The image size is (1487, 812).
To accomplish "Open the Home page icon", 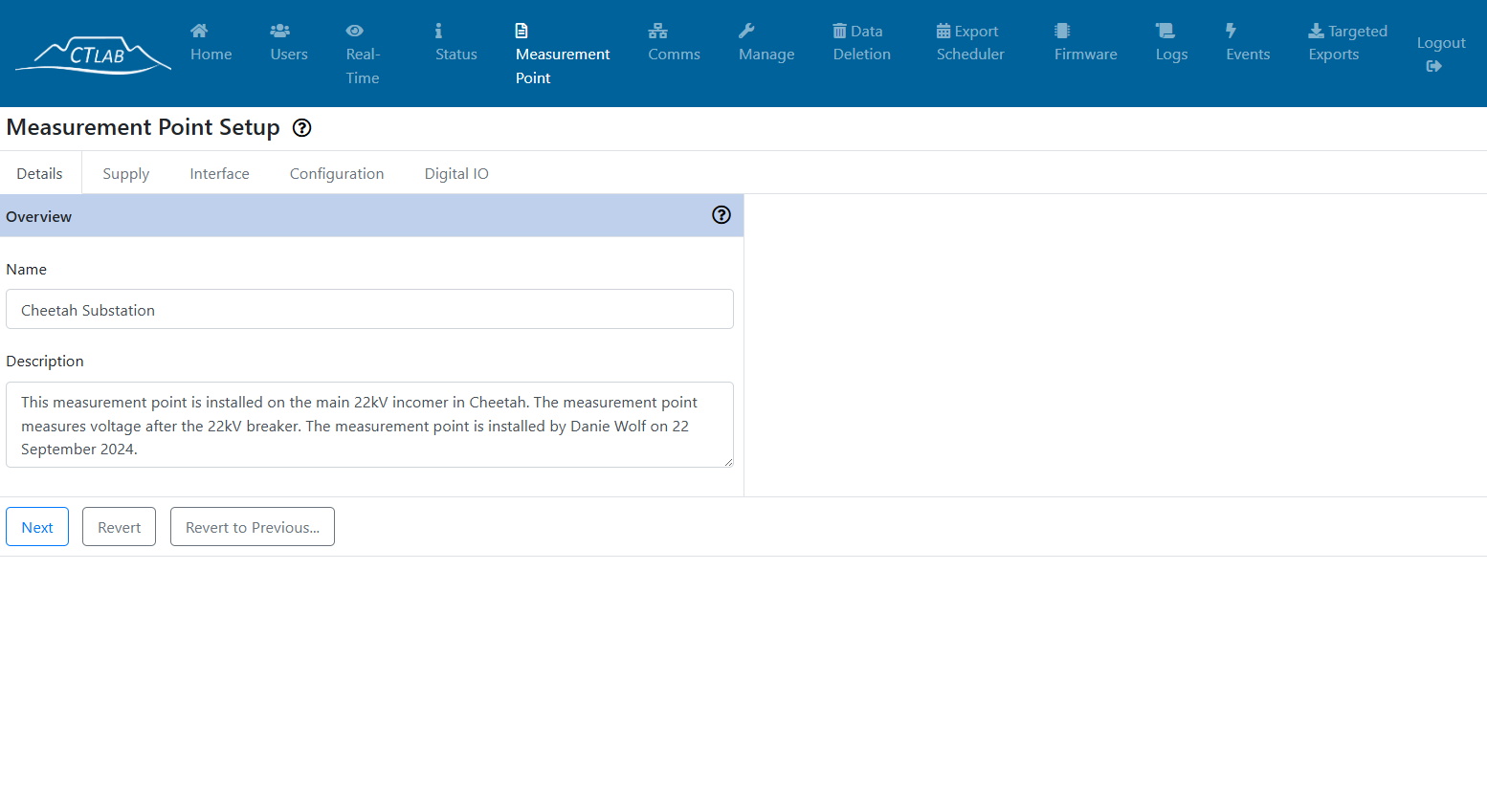I will 199,31.
